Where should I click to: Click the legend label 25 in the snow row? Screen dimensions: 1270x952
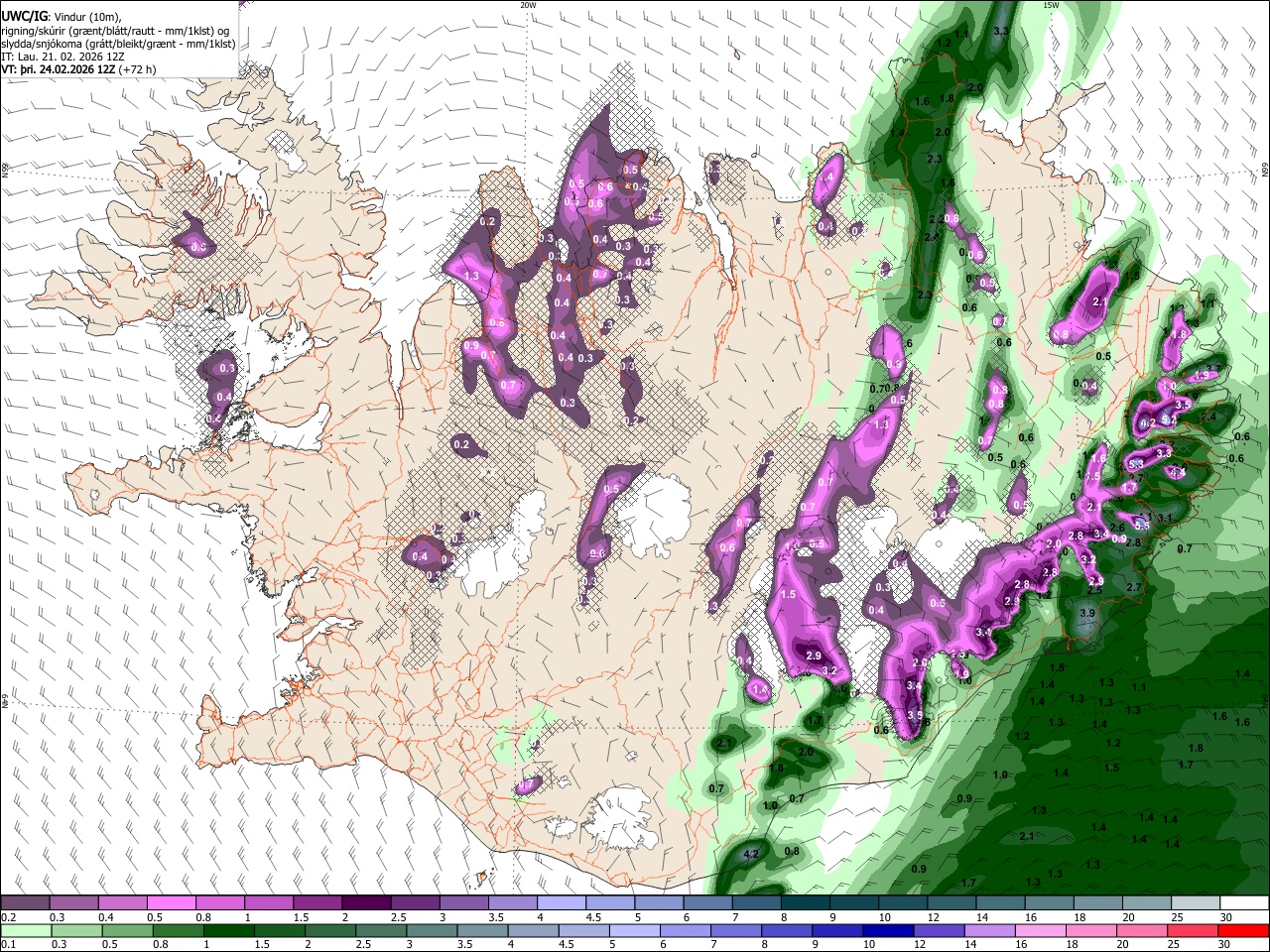click(1176, 918)
